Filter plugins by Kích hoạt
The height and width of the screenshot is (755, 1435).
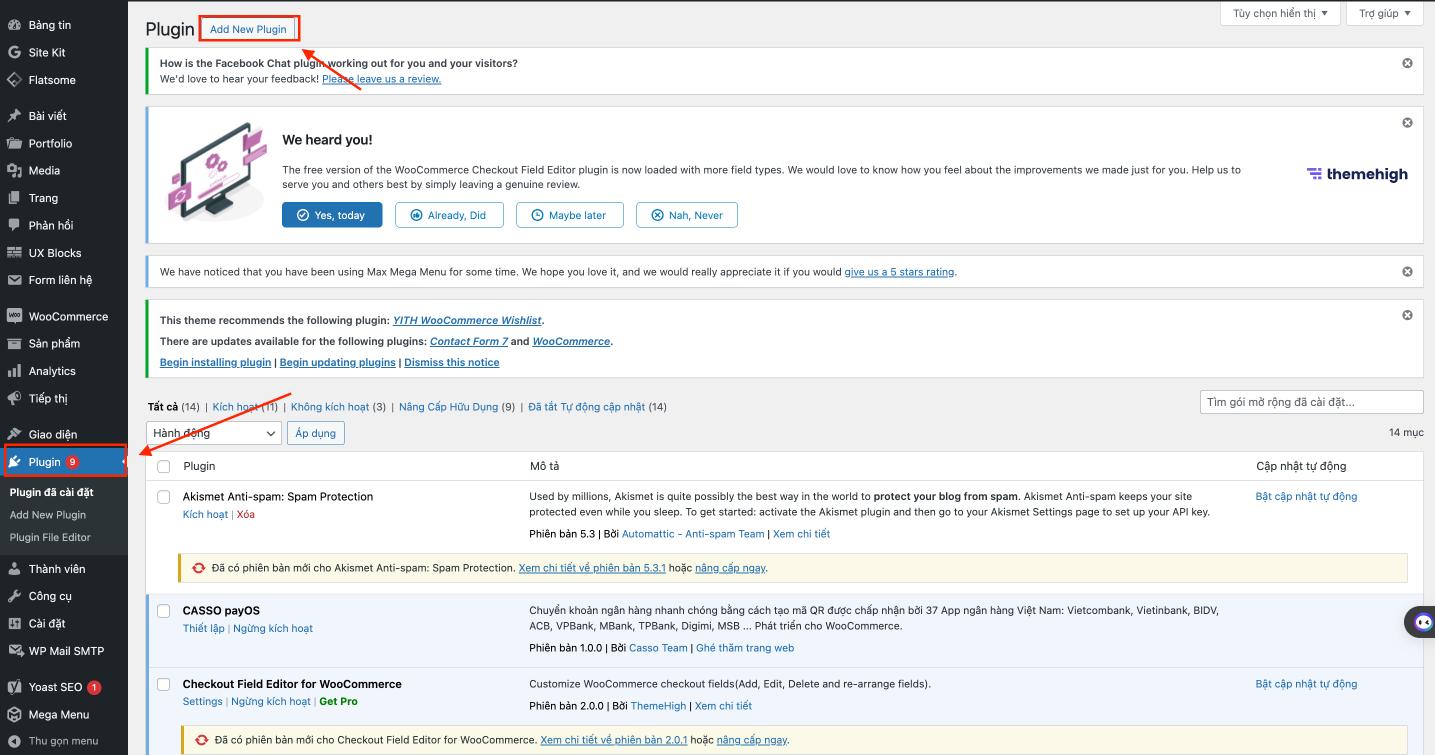[236, 407]
